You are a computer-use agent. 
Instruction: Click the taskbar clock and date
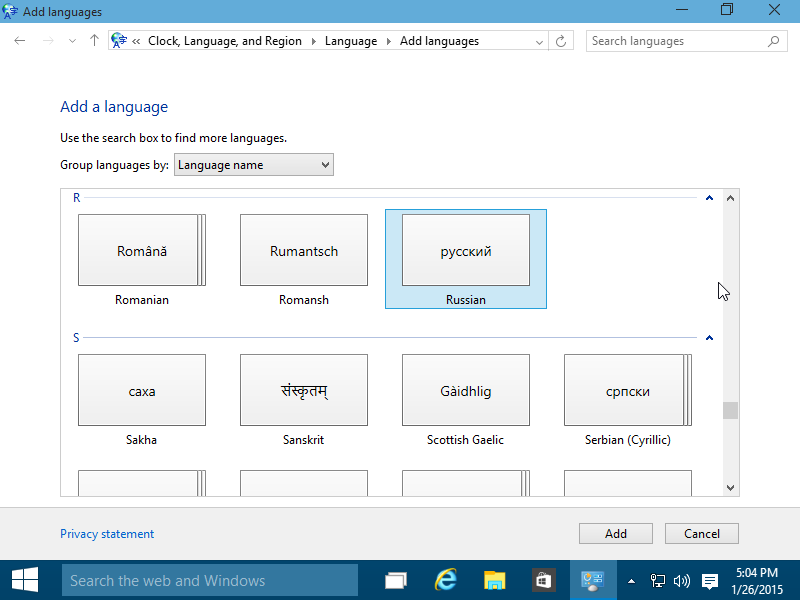757,581
